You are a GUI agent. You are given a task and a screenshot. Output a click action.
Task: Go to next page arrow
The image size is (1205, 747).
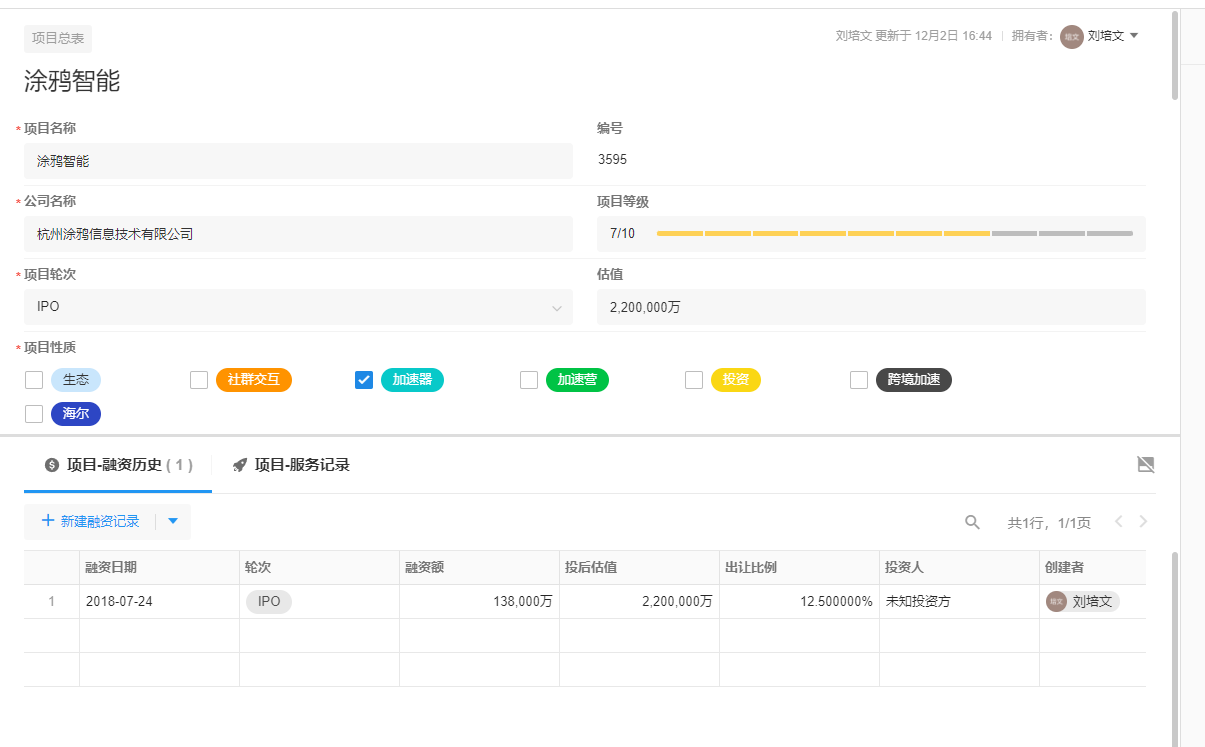(1143, 521)
